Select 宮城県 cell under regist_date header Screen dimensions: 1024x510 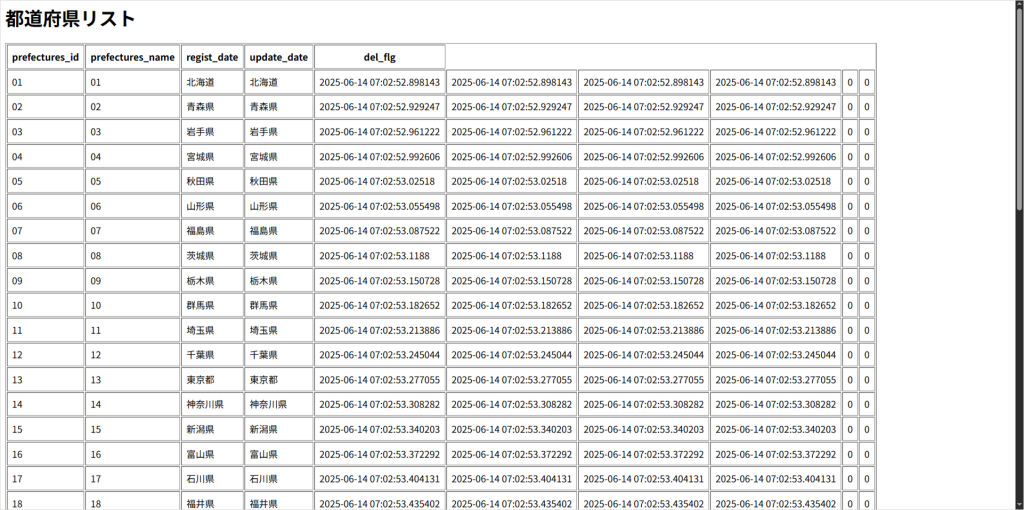(x=212, y=157)
